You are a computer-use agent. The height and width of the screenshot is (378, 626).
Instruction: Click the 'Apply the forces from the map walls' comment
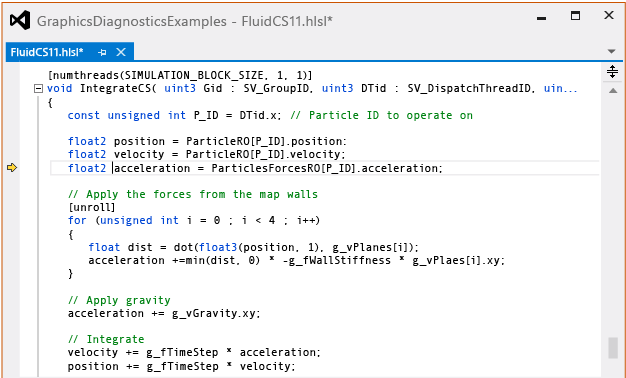193,194
